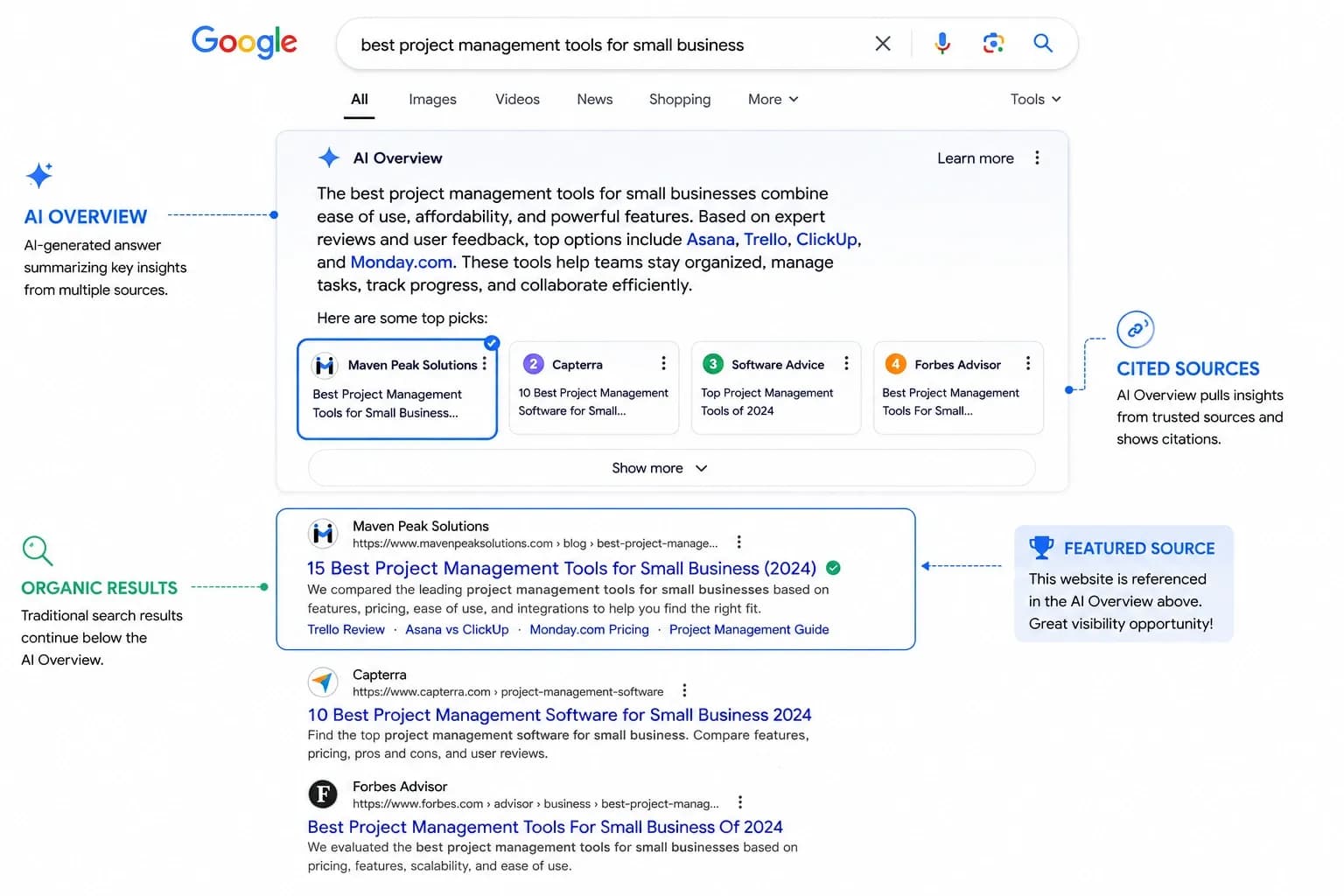
Task: Switch to the Images tab
Action: [432, 100]
